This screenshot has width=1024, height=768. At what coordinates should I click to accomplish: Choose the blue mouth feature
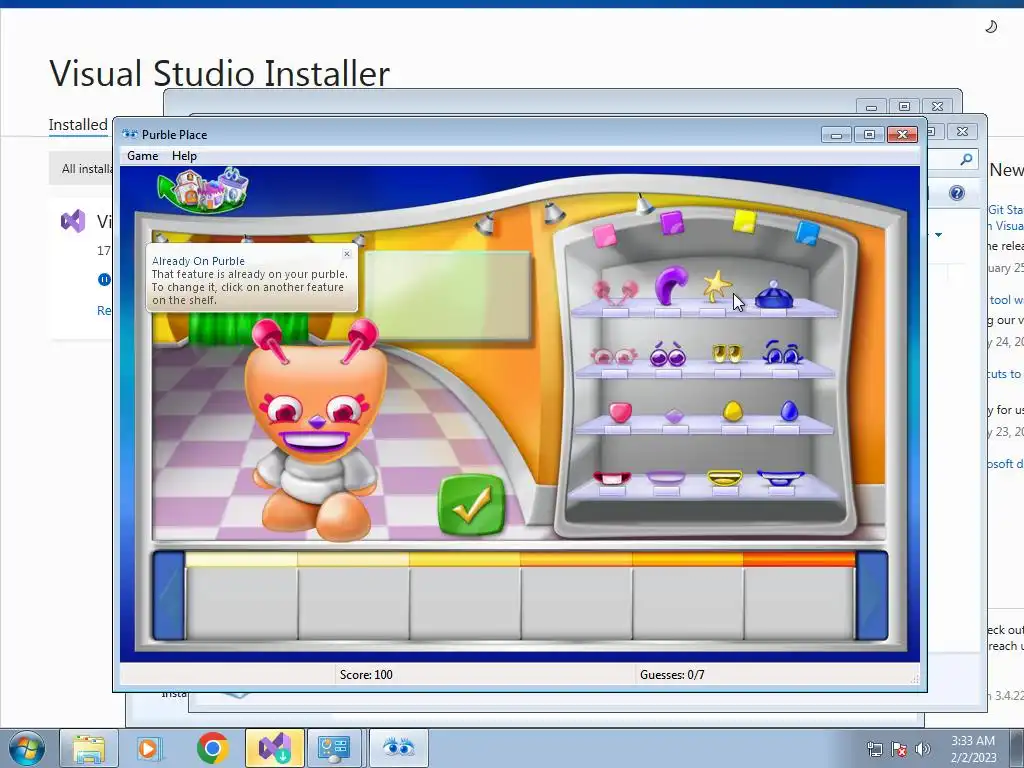point(780,477)
